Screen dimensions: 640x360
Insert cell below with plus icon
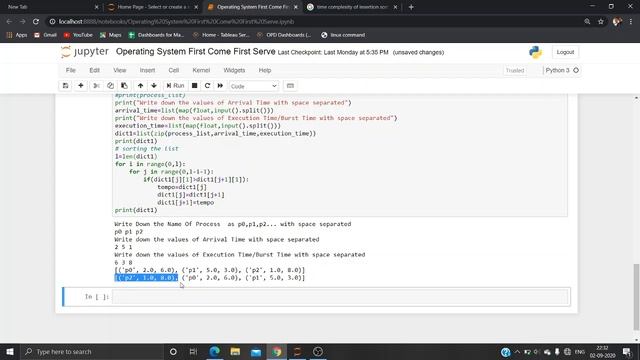81,86
